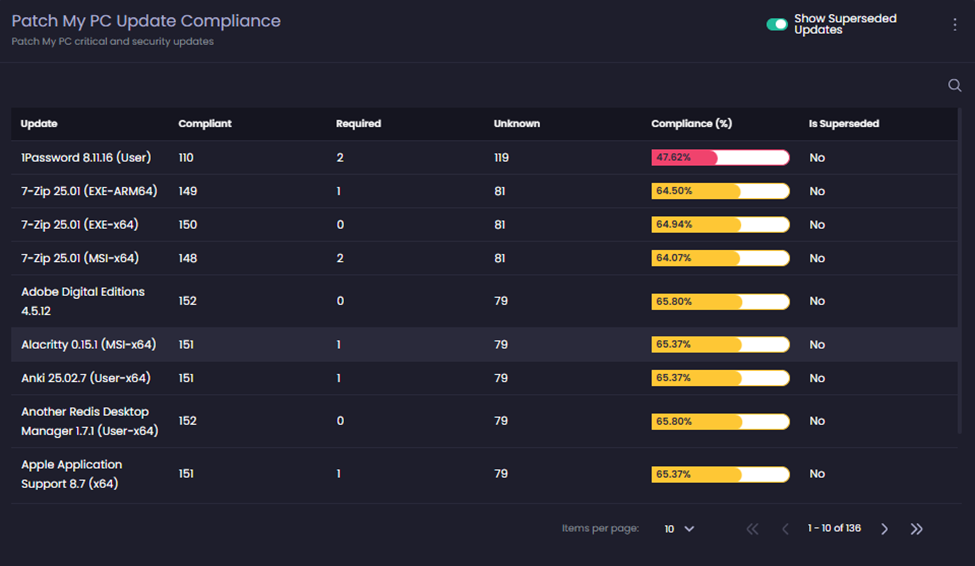Viewport: 975px width, 566px height.
Task: Select the 7-Zip 25.01 (EXE-ARM64) entry
Action: pyautogui.click(x=89, y=191)
